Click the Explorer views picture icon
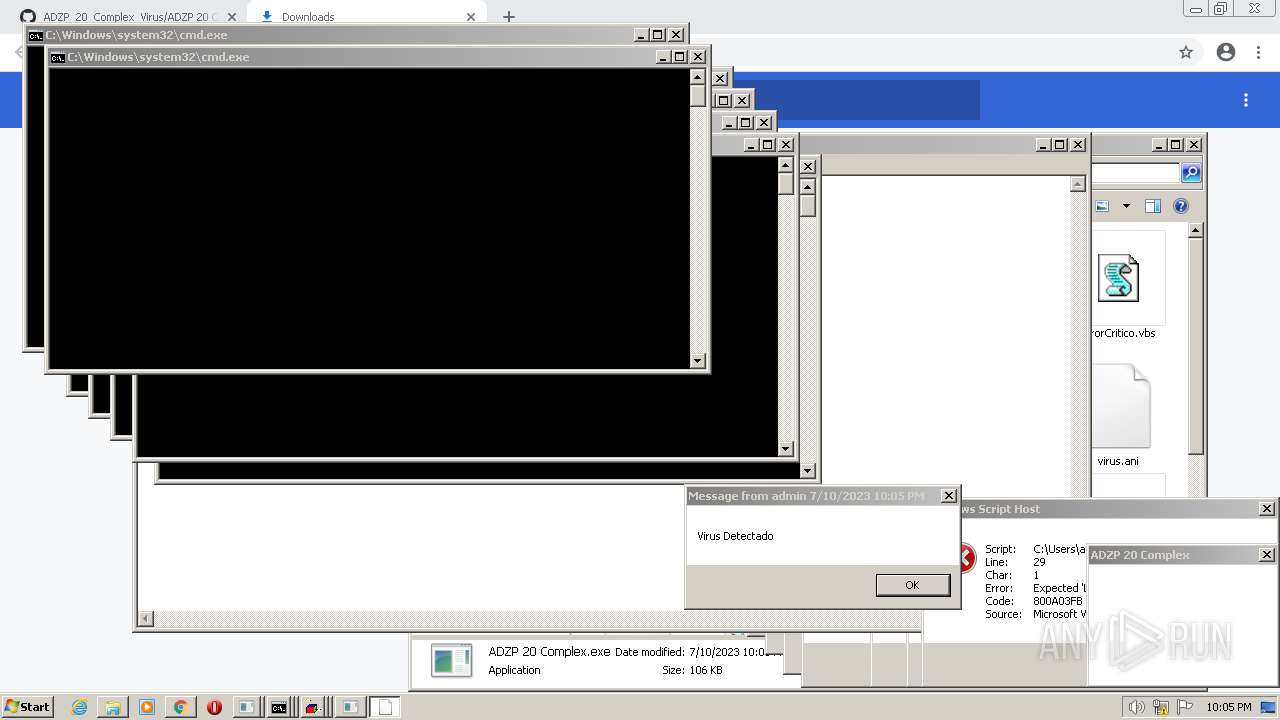Screen dimensions: 1280x720 (1102, 206)
